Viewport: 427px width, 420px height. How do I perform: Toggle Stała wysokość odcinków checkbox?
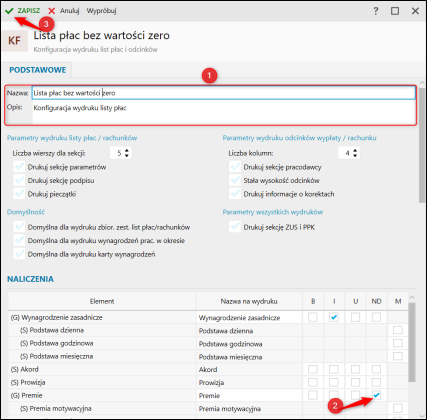[235, 180]
